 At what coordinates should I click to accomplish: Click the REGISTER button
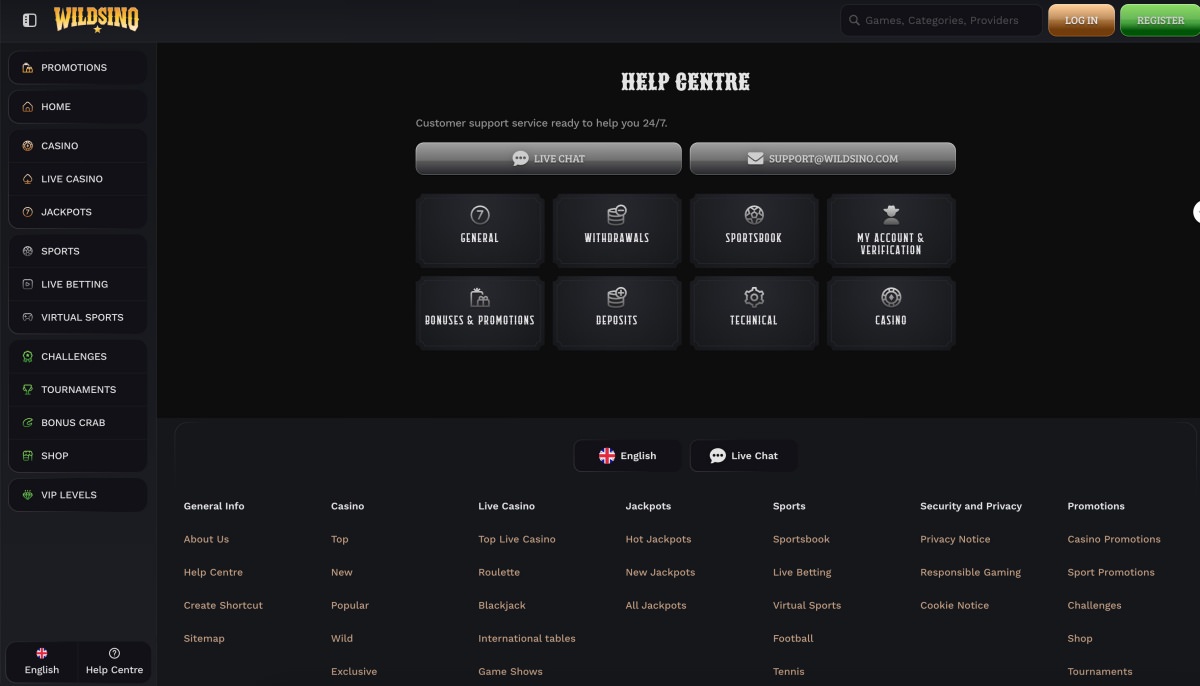pos(1160,20)
